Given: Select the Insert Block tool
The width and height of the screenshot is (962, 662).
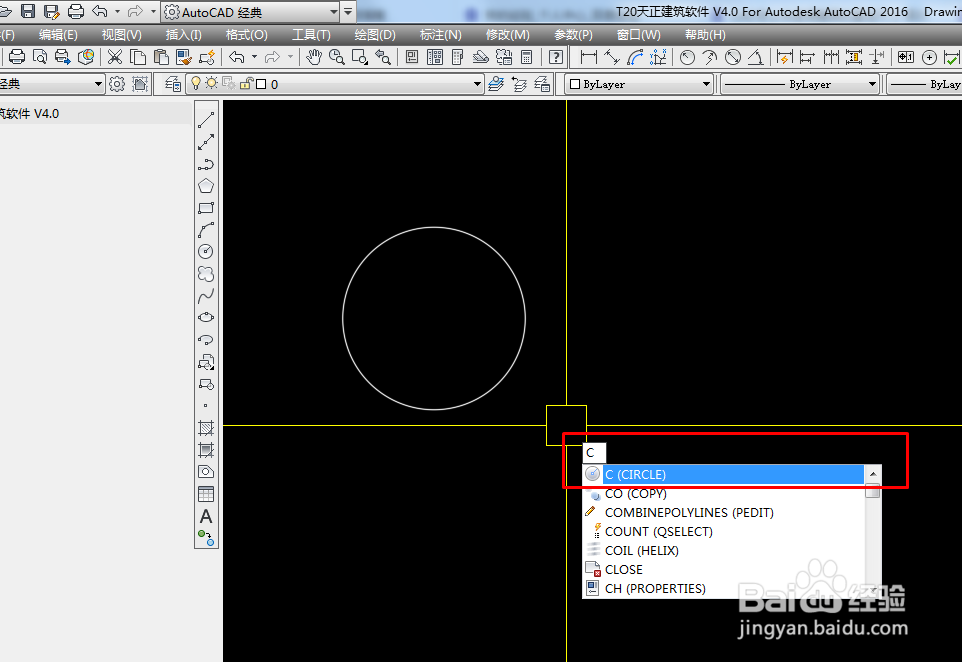Looking at the screenshot, I should [206, 362].
